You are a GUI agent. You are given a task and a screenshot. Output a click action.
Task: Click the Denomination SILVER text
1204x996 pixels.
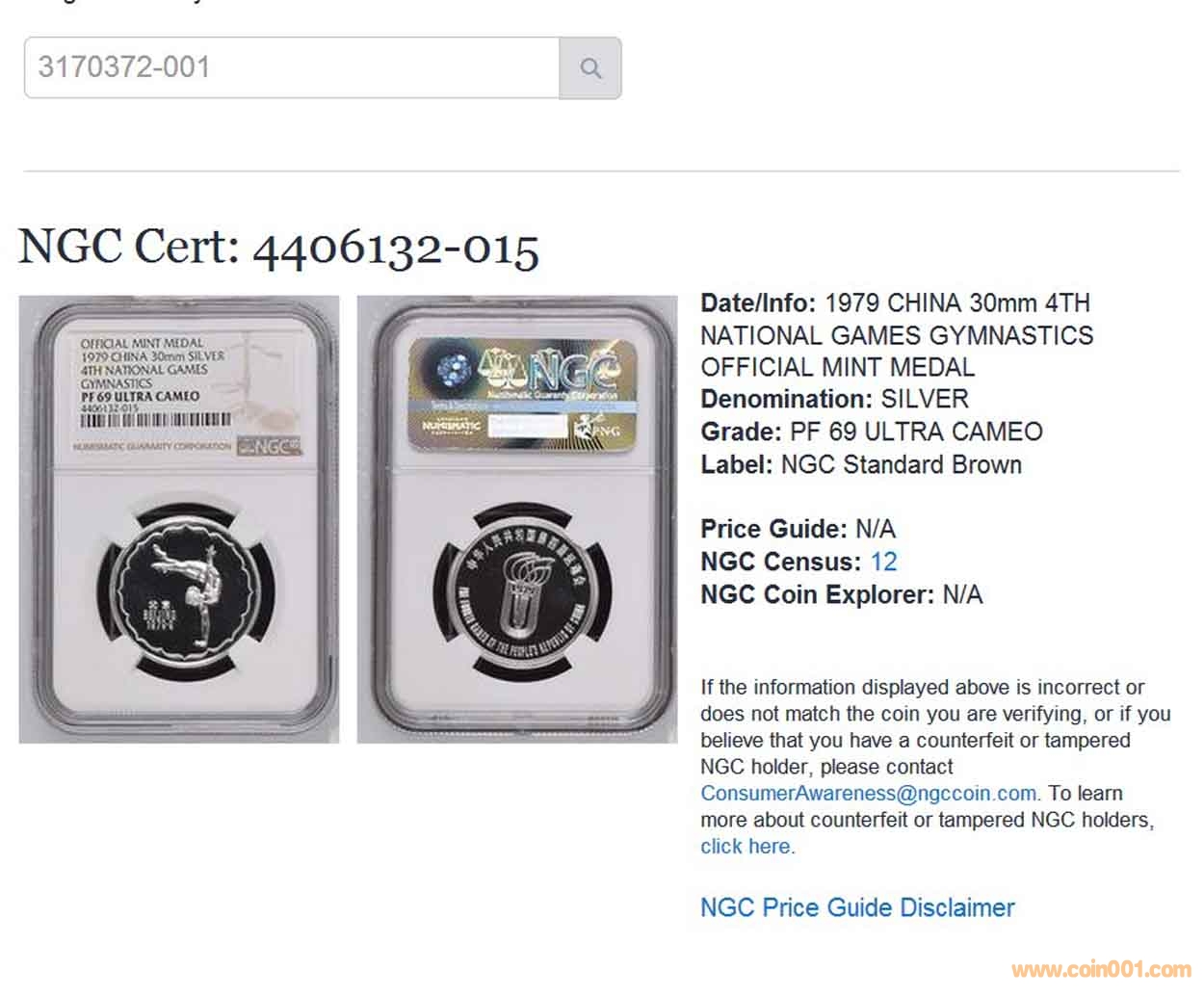click(x=834, y=399)
